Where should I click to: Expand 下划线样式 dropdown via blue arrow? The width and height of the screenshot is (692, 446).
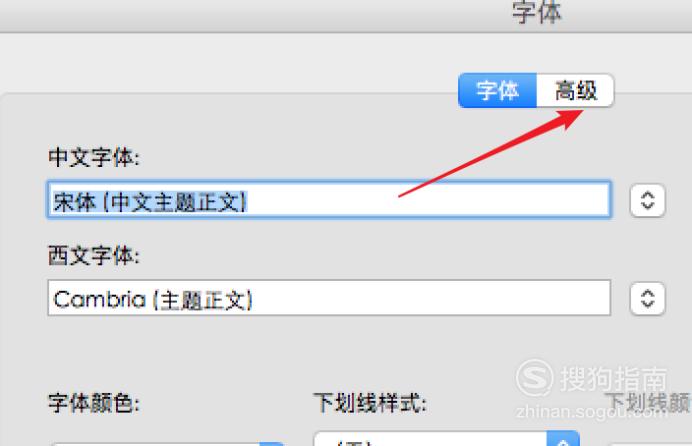coord(563,439)
